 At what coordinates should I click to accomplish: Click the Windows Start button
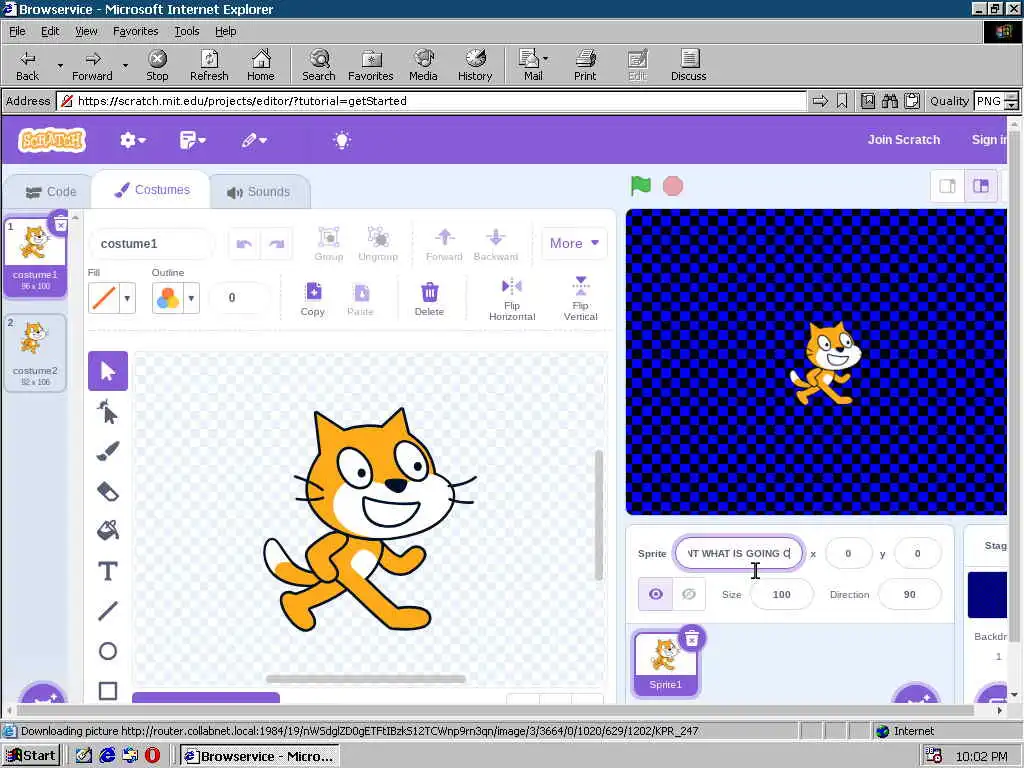pos(31,756)
